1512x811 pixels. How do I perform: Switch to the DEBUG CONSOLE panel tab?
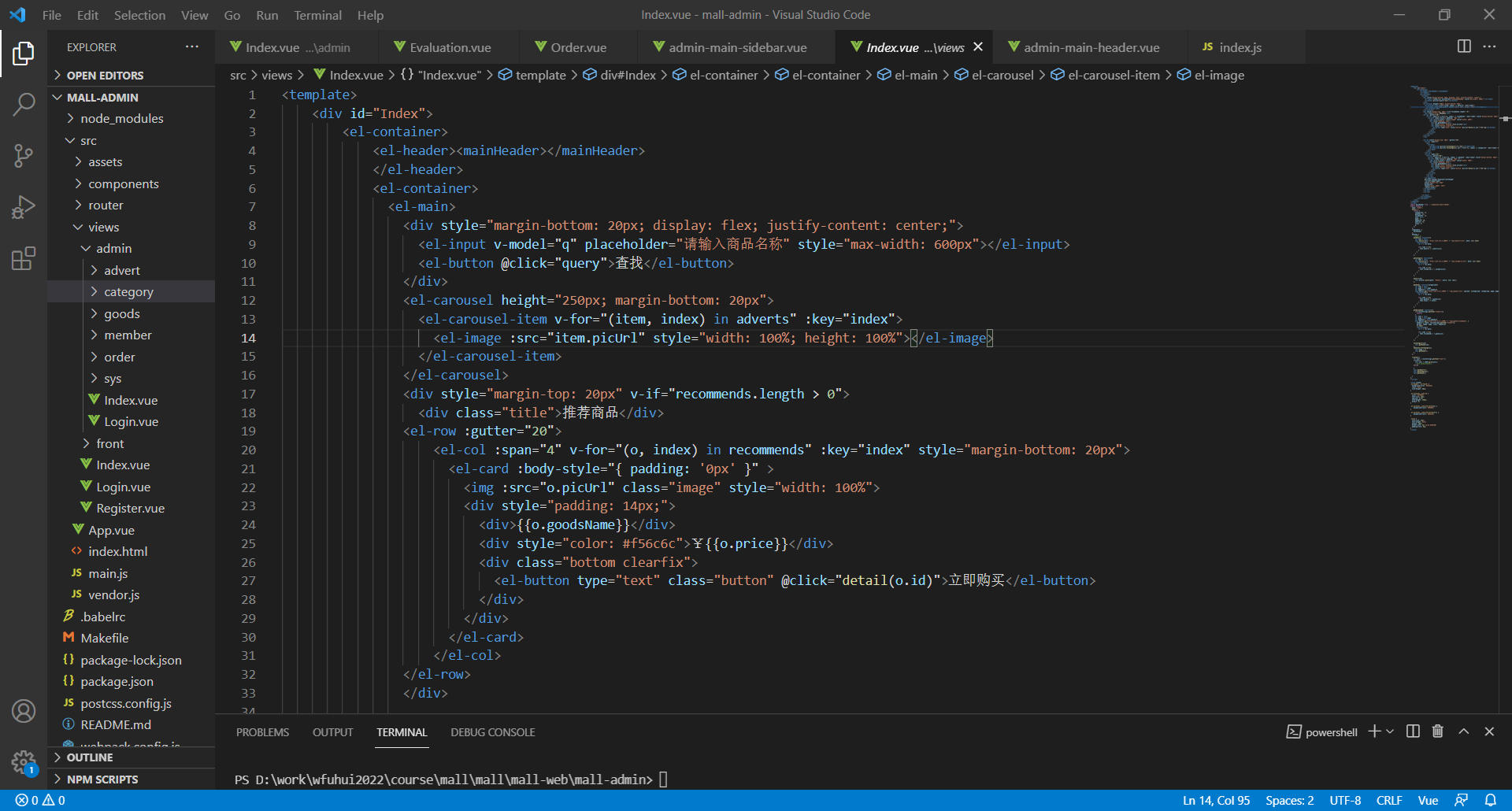click(492, 732)
